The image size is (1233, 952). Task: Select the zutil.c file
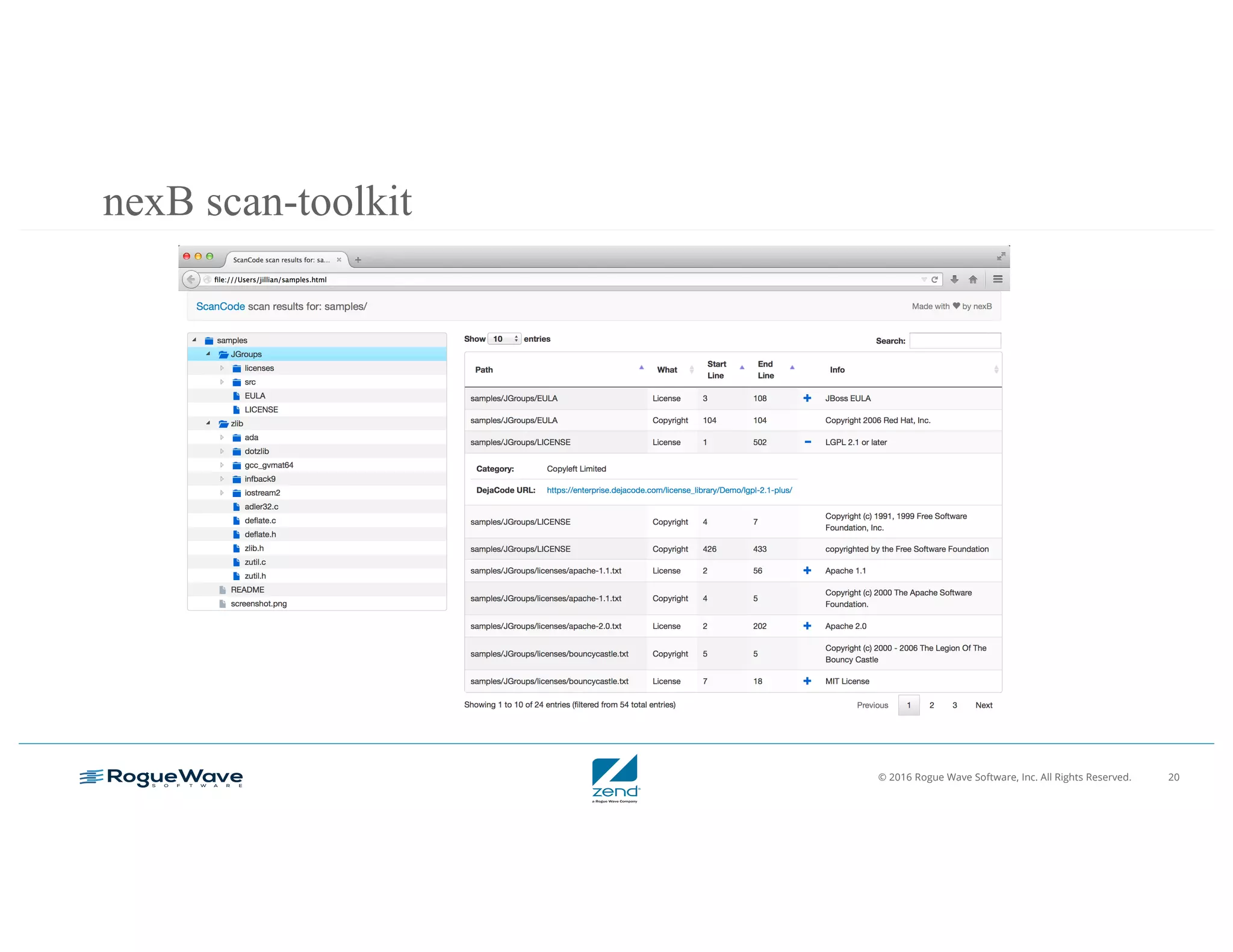(x=255, y=562)
